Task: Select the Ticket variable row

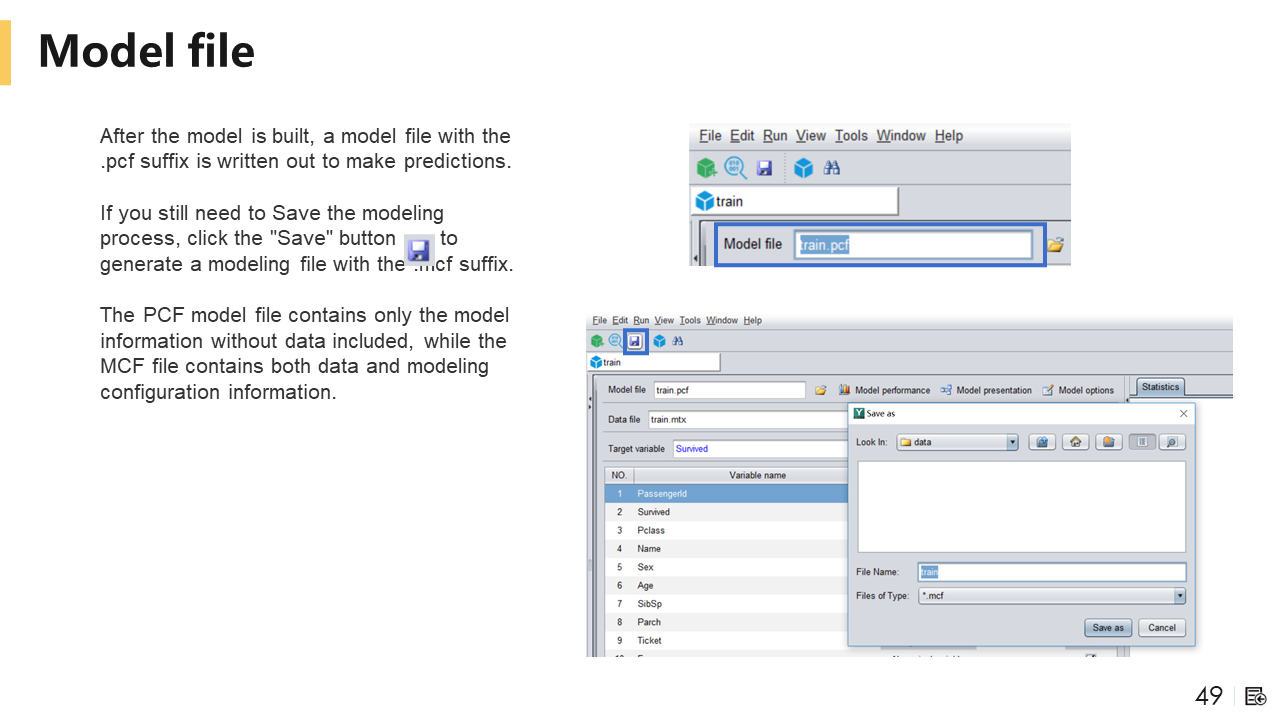Action: point(726,641)
